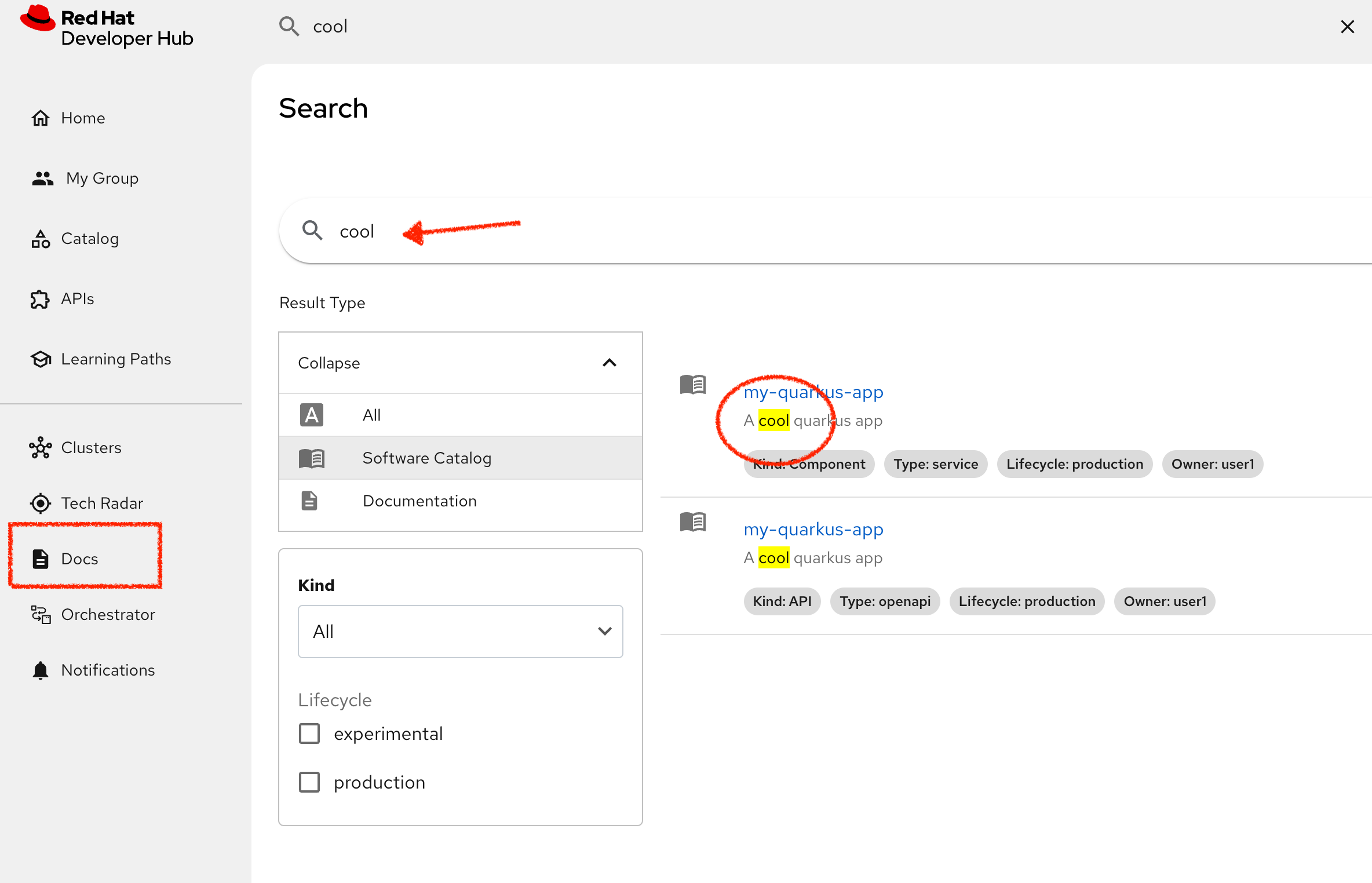Enable the experimental lifecycle filter
This screenshot has height=883, width=1372.
[x=309, y=732]
